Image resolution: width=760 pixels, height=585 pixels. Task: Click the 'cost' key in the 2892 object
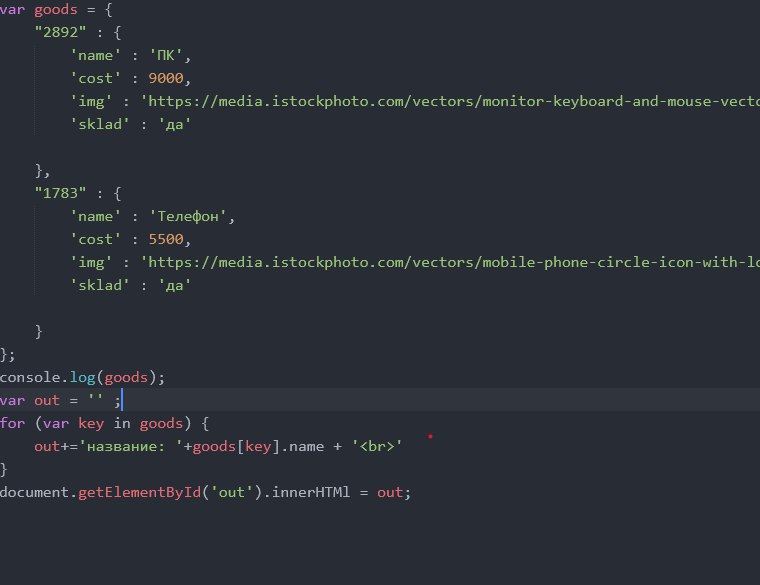95,78
